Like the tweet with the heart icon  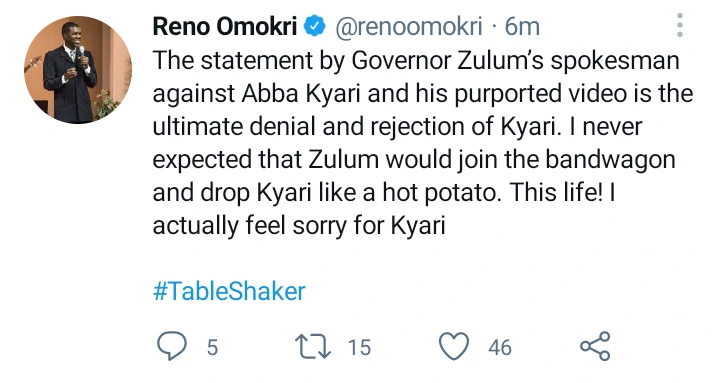point(454,346)
